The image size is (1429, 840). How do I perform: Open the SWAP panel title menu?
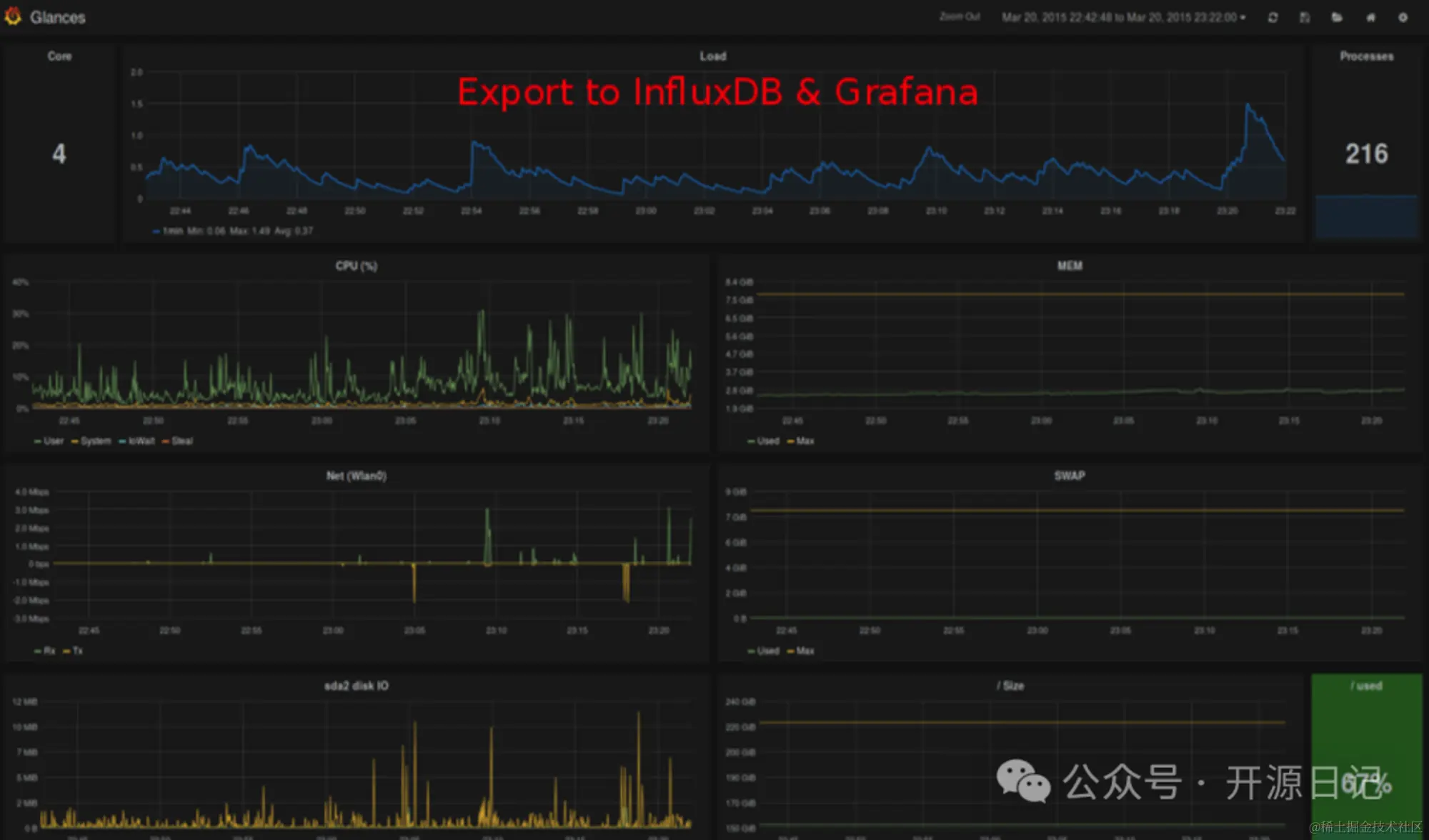(1070, 476)
